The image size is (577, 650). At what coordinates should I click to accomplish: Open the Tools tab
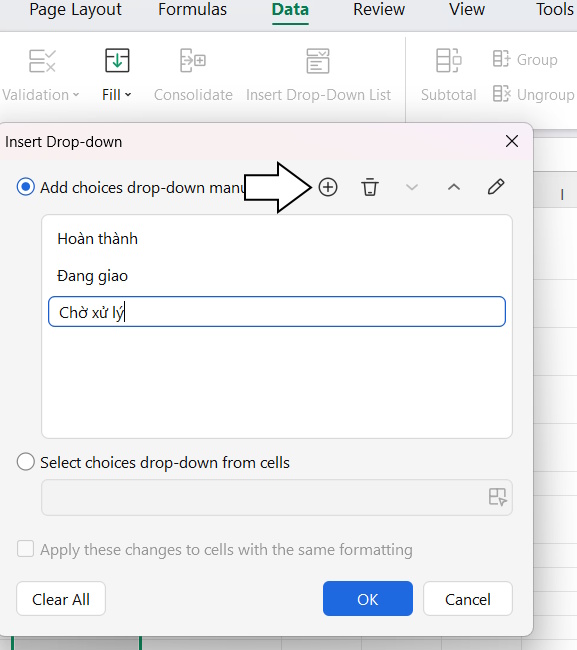pyautogui.click(x=555, y=10)
